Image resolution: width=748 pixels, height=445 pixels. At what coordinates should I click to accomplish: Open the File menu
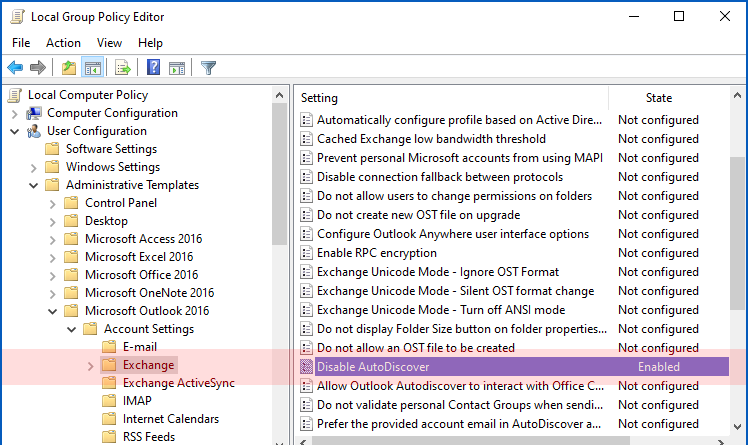21,43
